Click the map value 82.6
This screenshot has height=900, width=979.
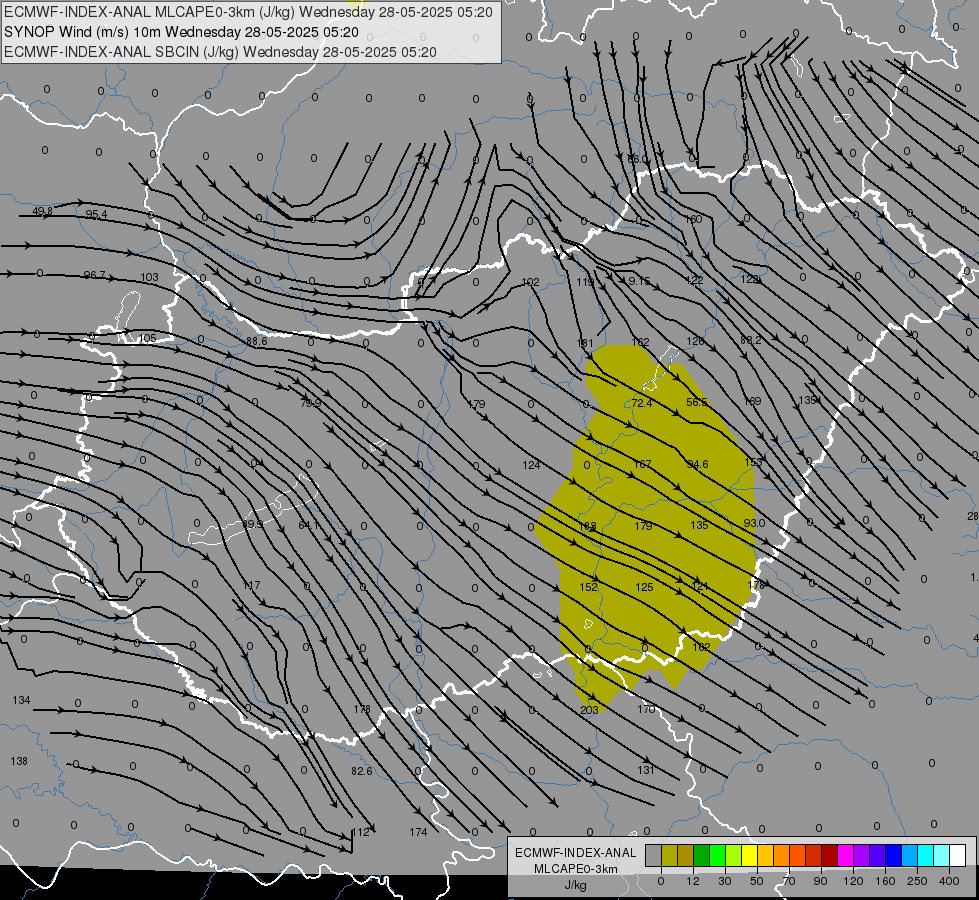pos(362,771)
